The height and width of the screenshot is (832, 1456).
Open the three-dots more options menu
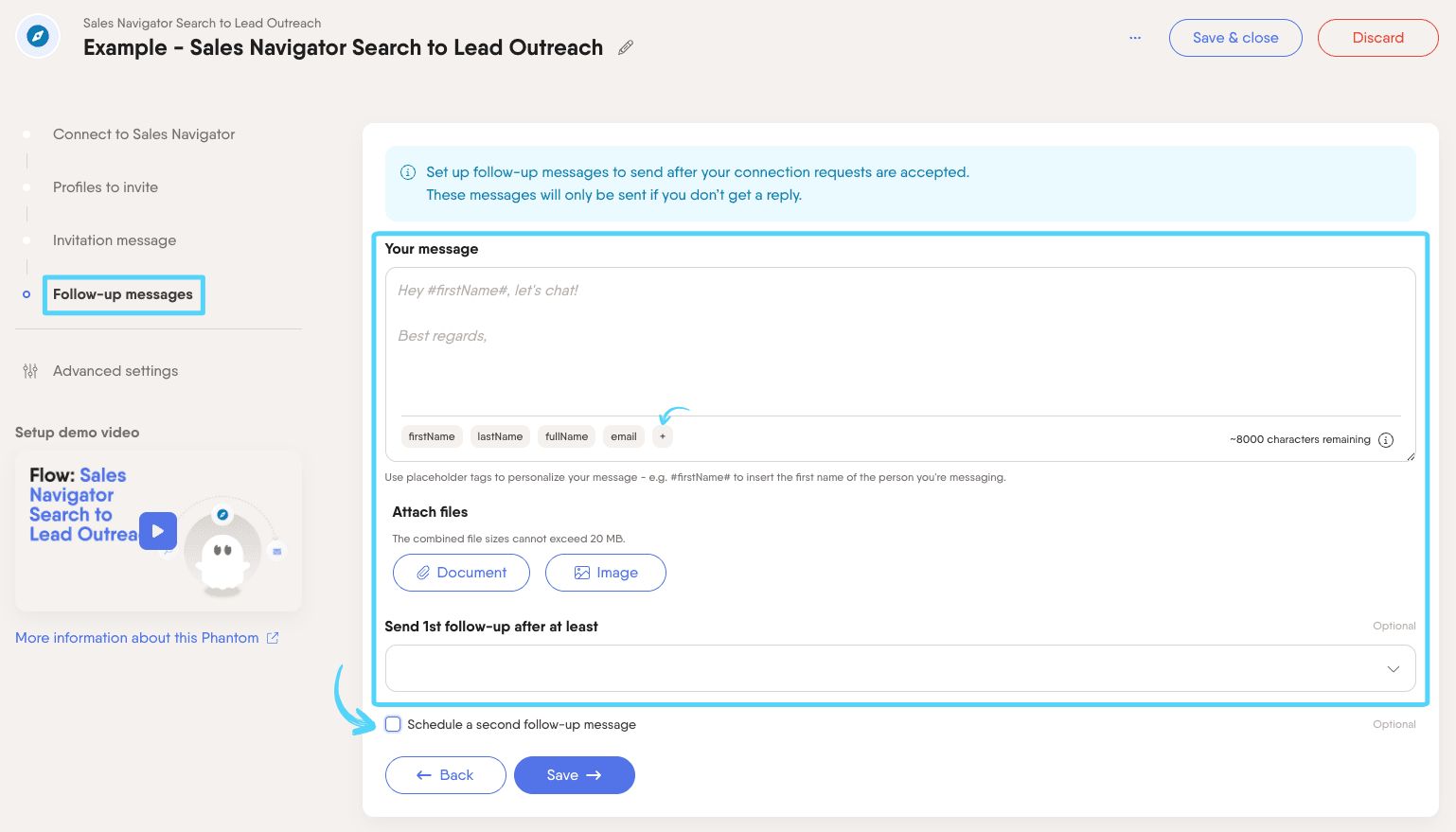point(1135,38)
